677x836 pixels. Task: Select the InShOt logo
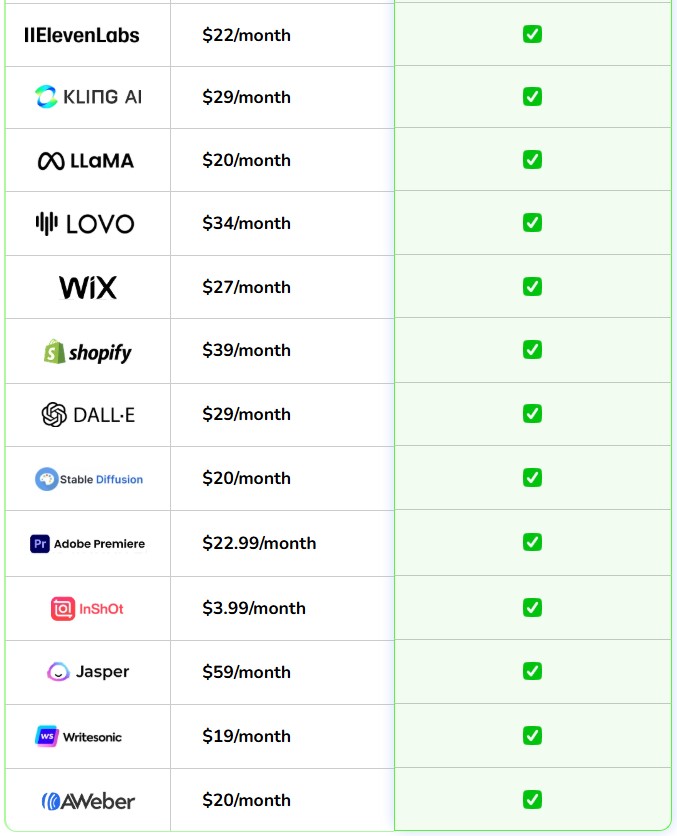[88, 608]
